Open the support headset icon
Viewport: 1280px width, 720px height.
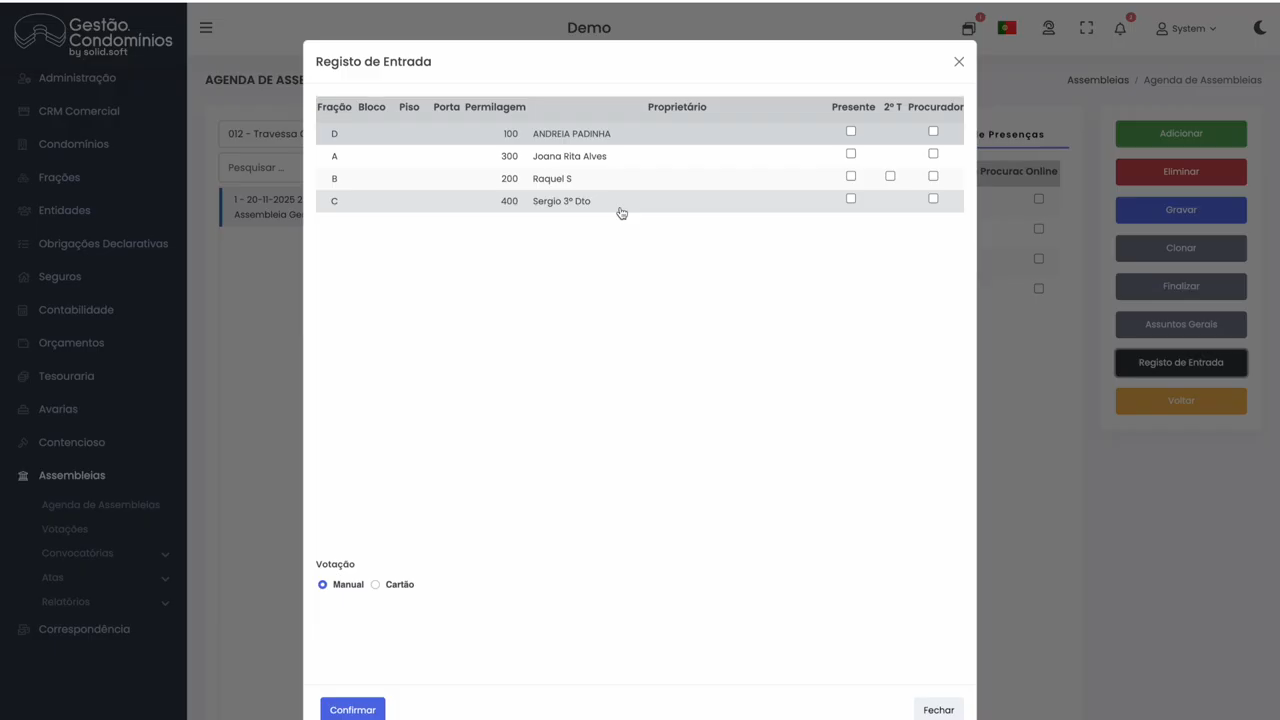[1048, 29]
